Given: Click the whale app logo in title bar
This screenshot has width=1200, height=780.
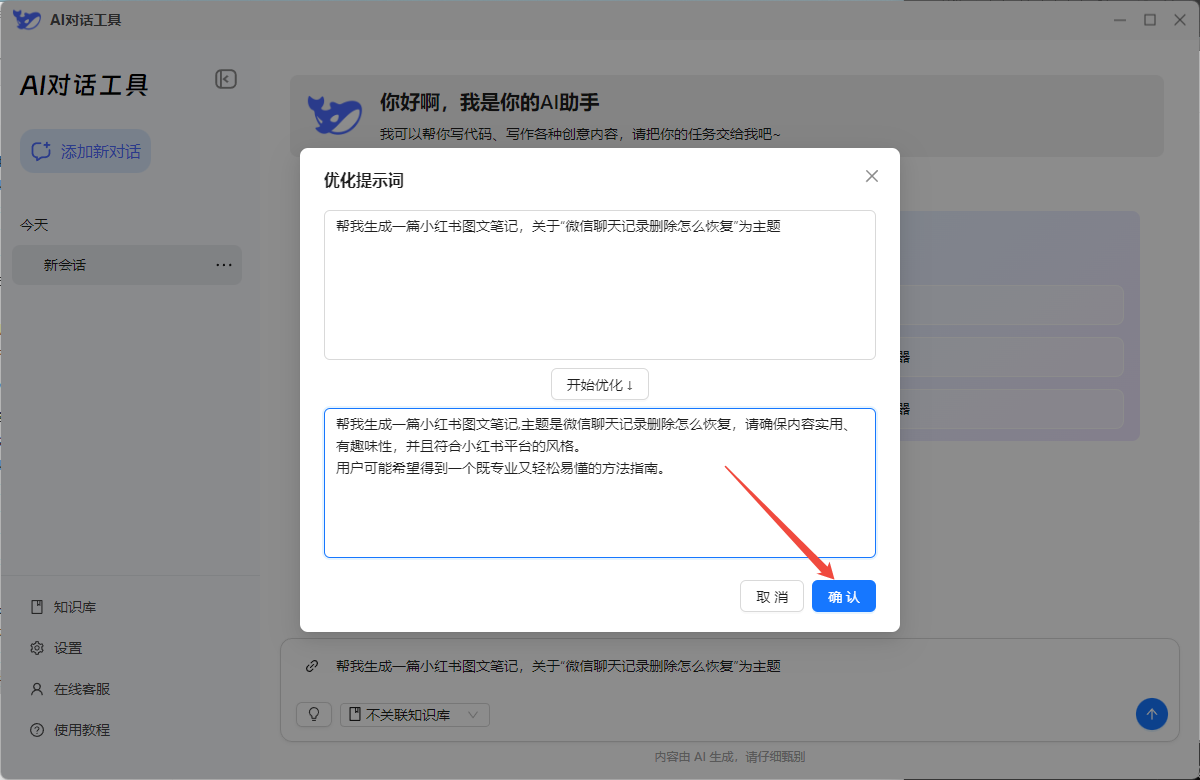Looking at the screenshot, I should click(x=26, y=20).
